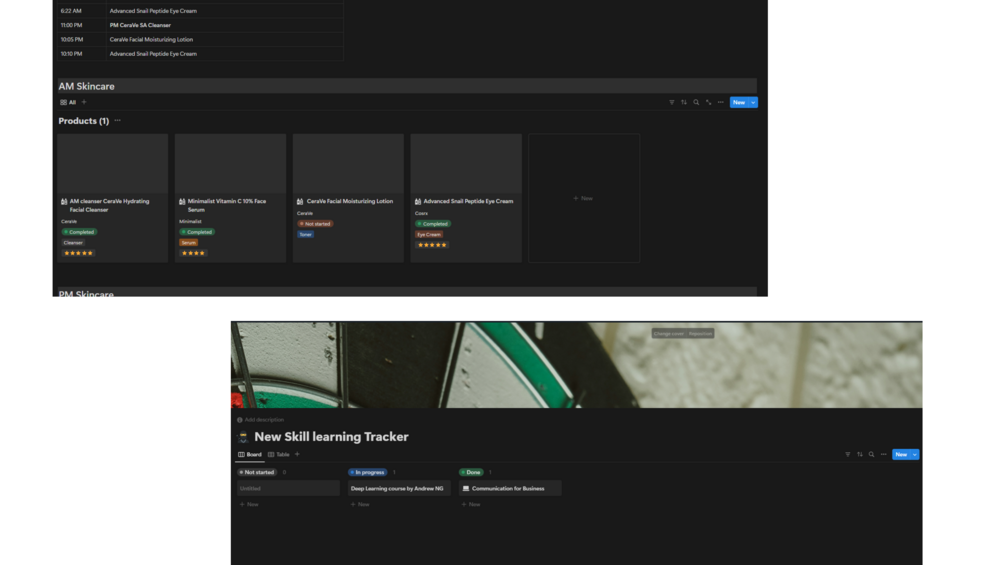Click In progress column label
The height and width of the screenshot is (565, 1005).
[367, 472]
